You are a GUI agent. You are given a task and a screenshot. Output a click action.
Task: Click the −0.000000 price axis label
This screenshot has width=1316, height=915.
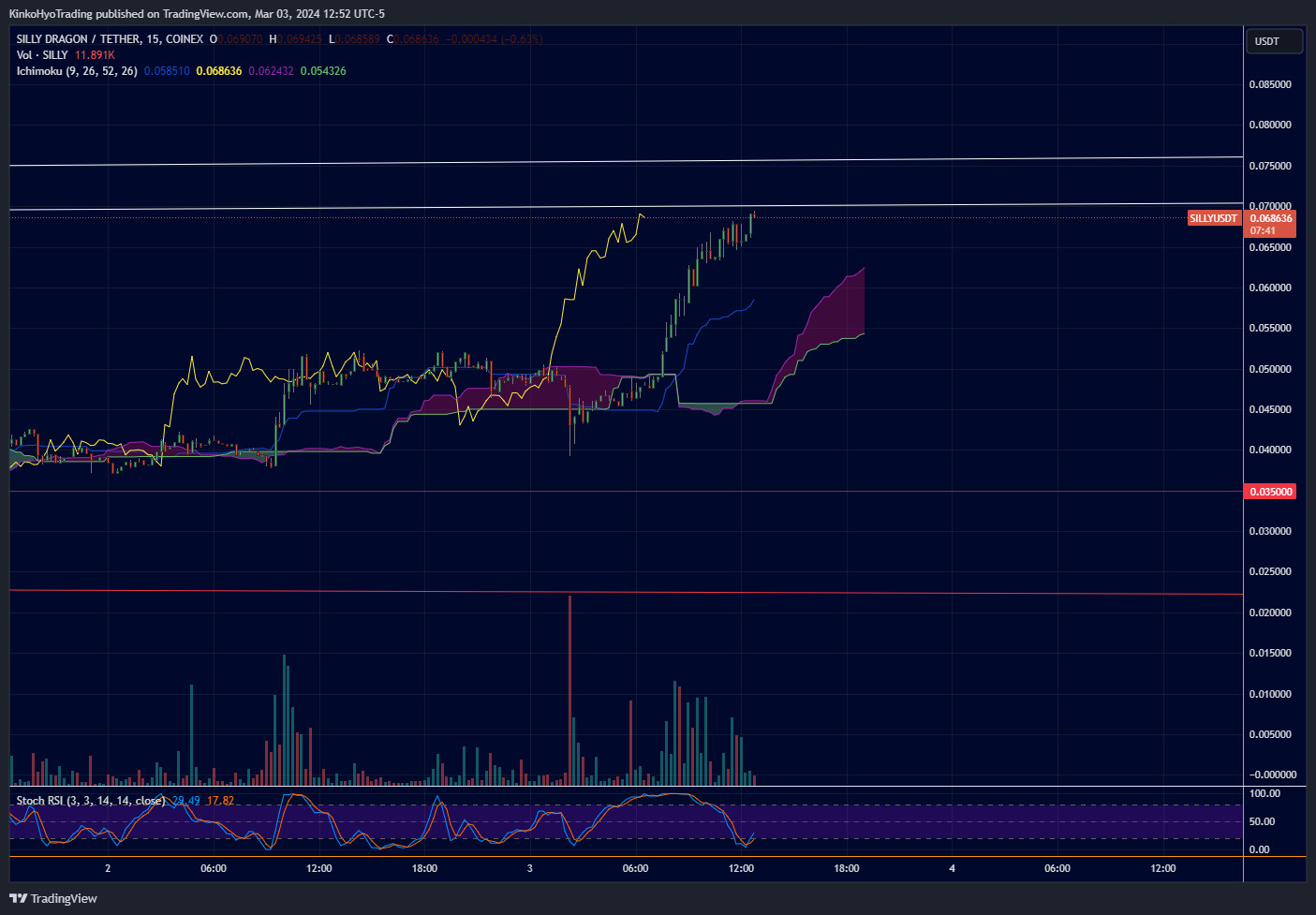(x=1272, y=775)
